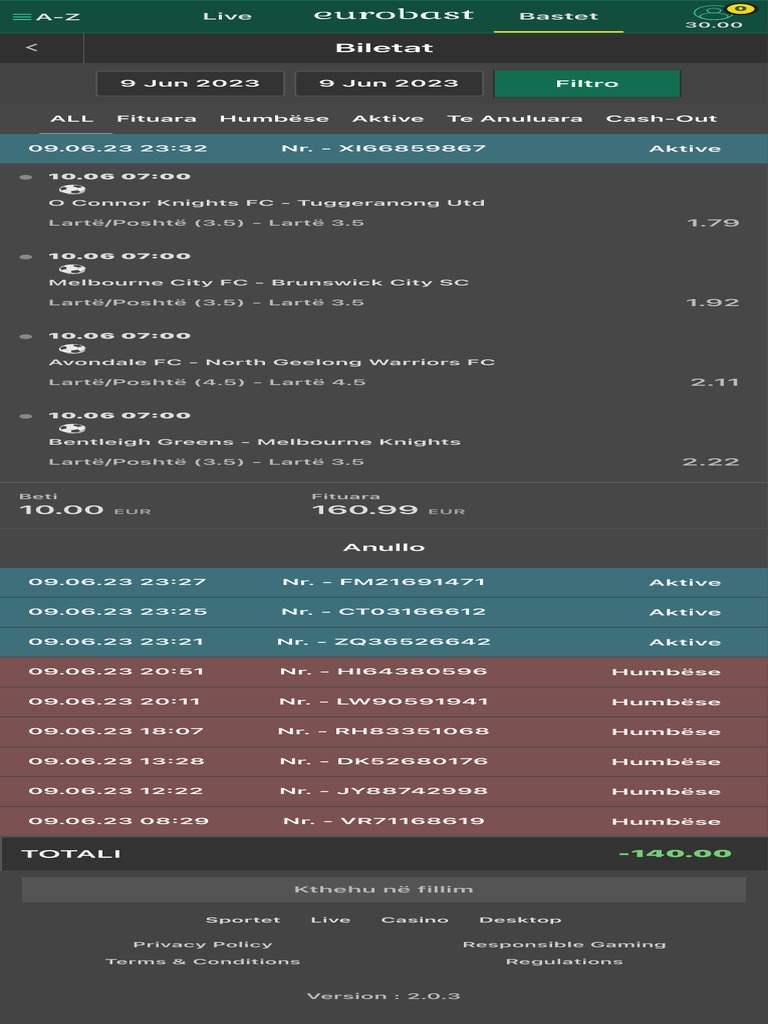This screenshot has height=1024, width=768.
Task: Click the eurobast logo
Action: 393,15
